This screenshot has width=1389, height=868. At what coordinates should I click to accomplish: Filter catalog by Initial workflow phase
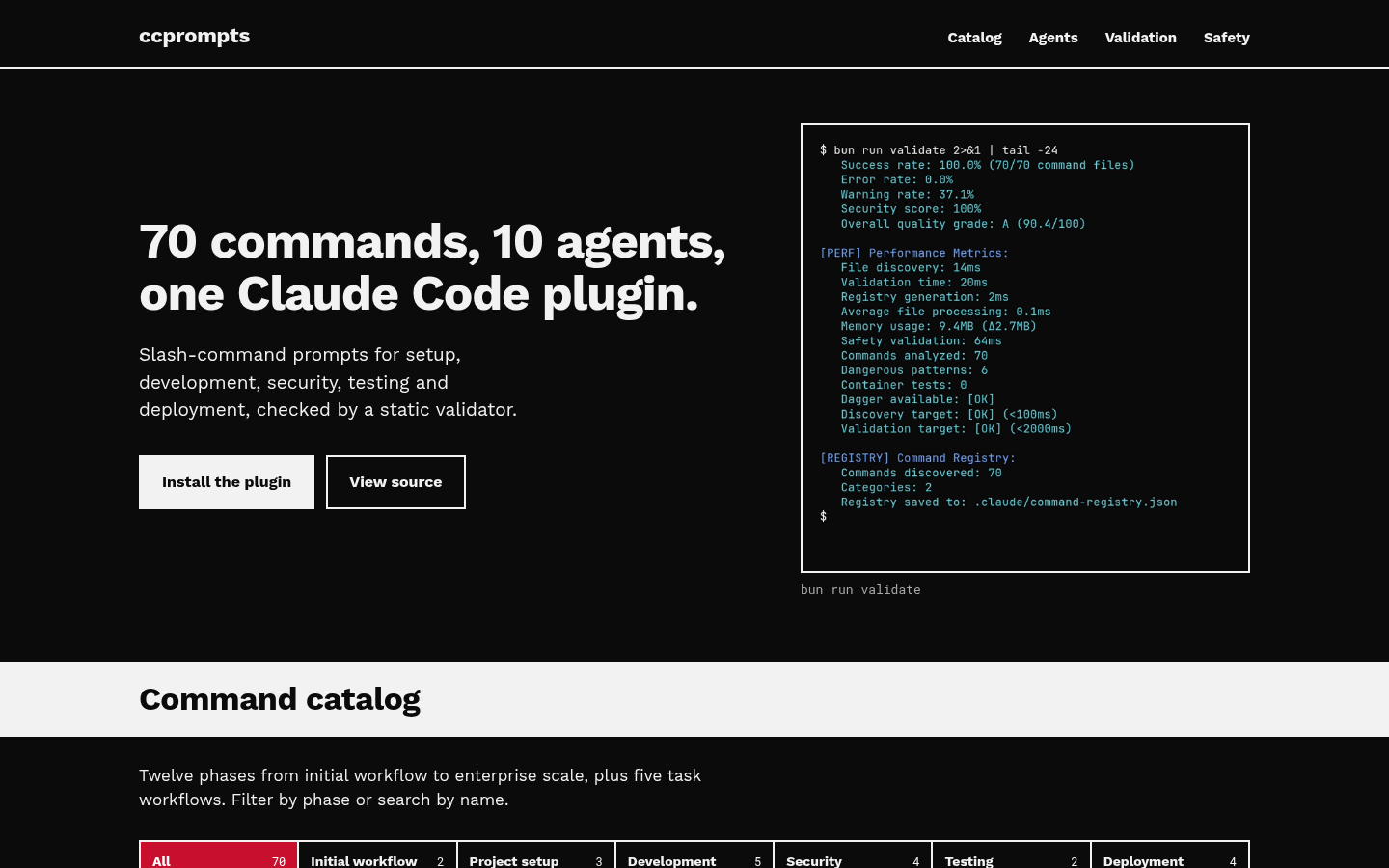[377, 855]
